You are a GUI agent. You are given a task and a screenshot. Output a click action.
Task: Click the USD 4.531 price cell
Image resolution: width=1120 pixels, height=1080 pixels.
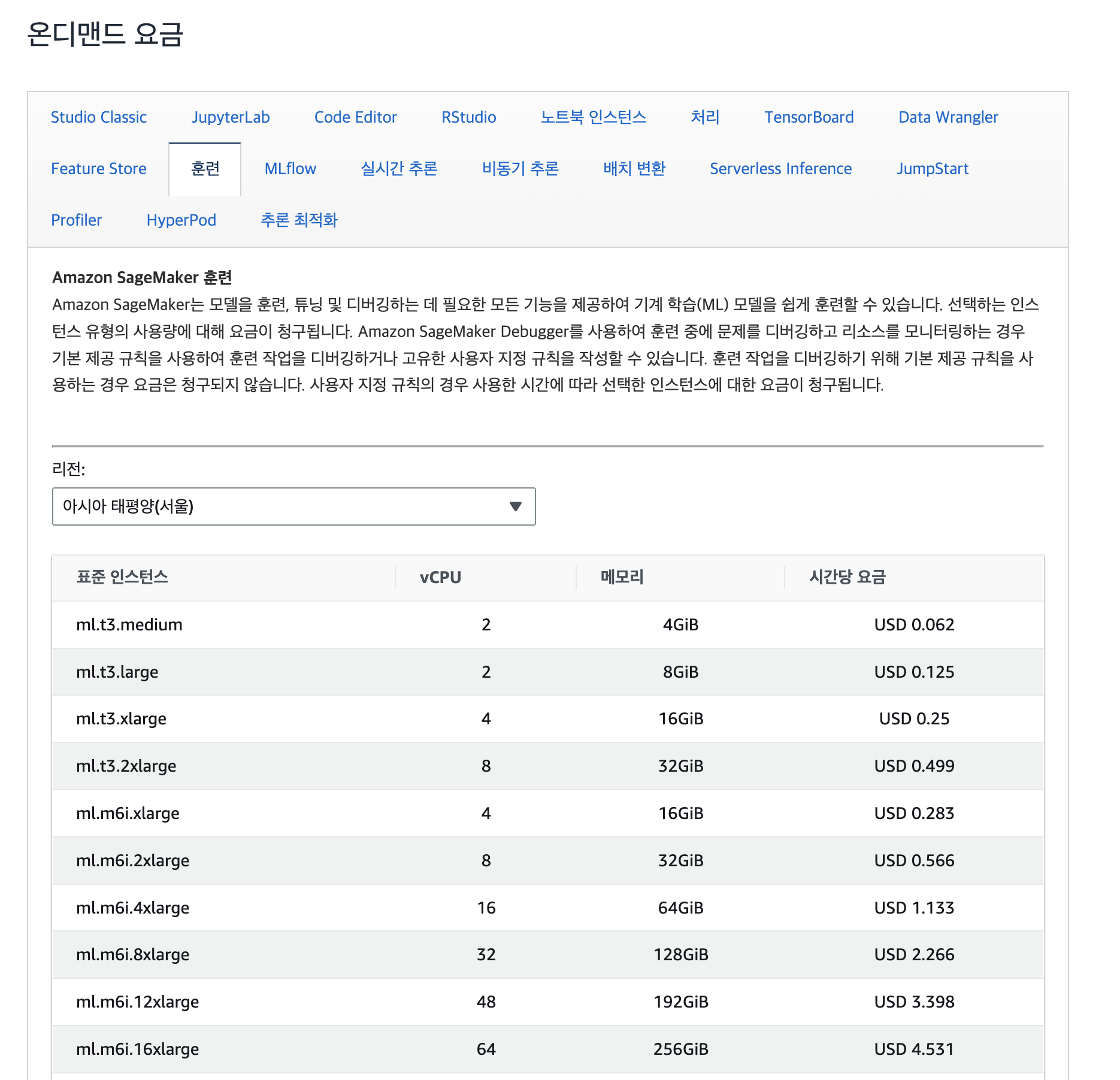(x=915, y=1049)
